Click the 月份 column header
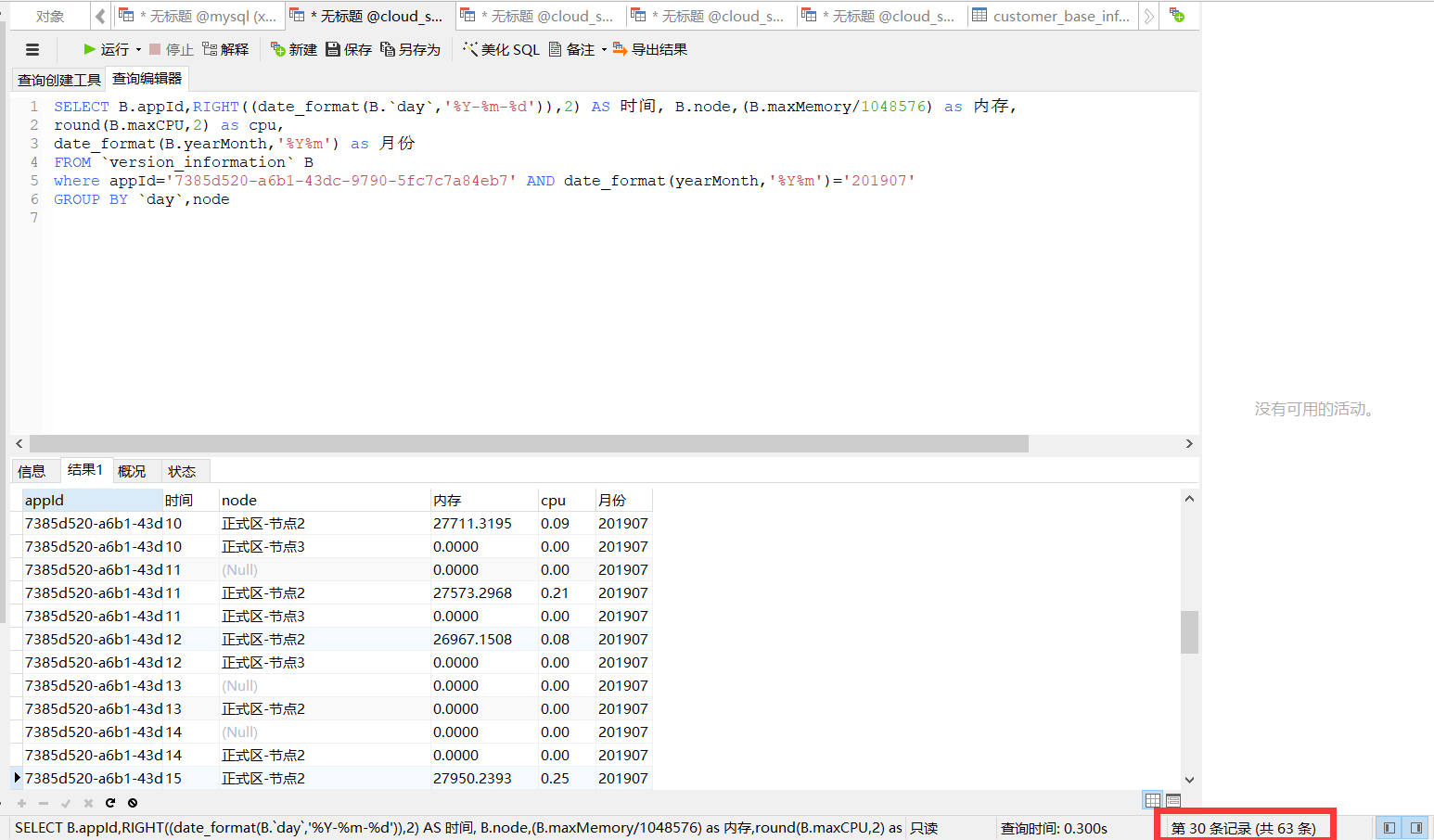The height and width of the screenshot is (840, 1434). click(x=624, y=500)
